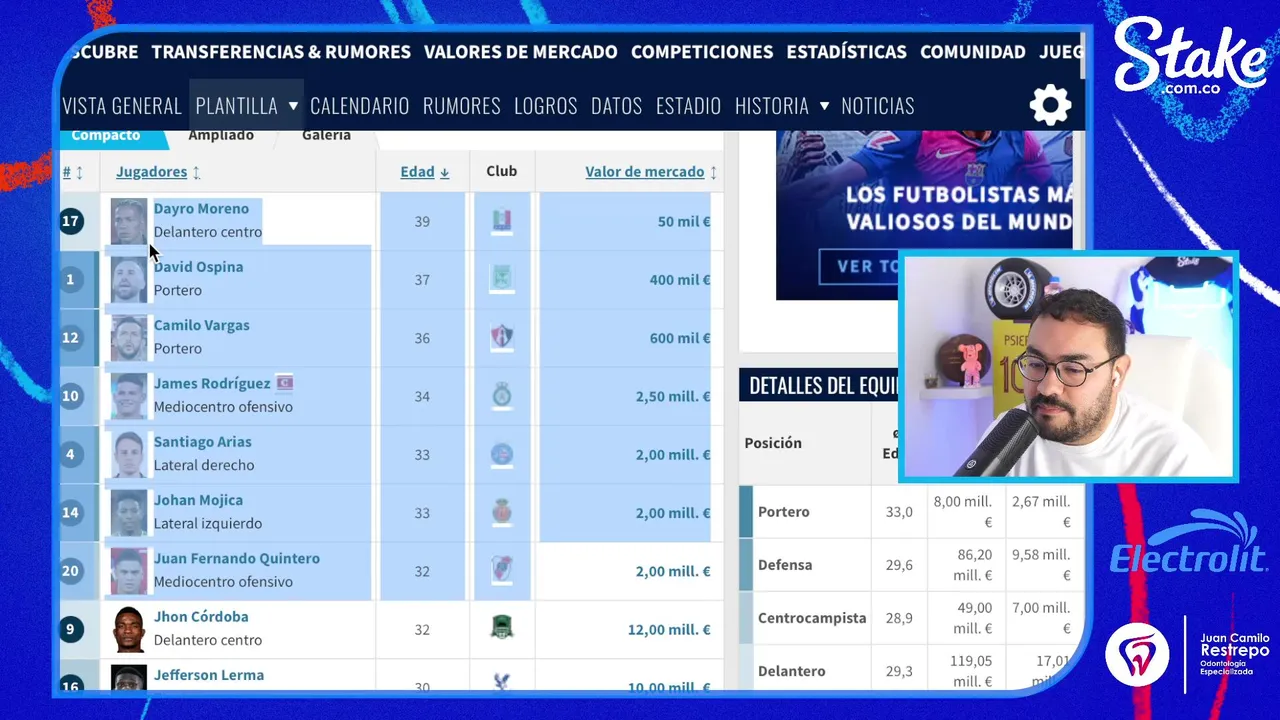Open David Ospina's player profile link

(x=198, y=267)
